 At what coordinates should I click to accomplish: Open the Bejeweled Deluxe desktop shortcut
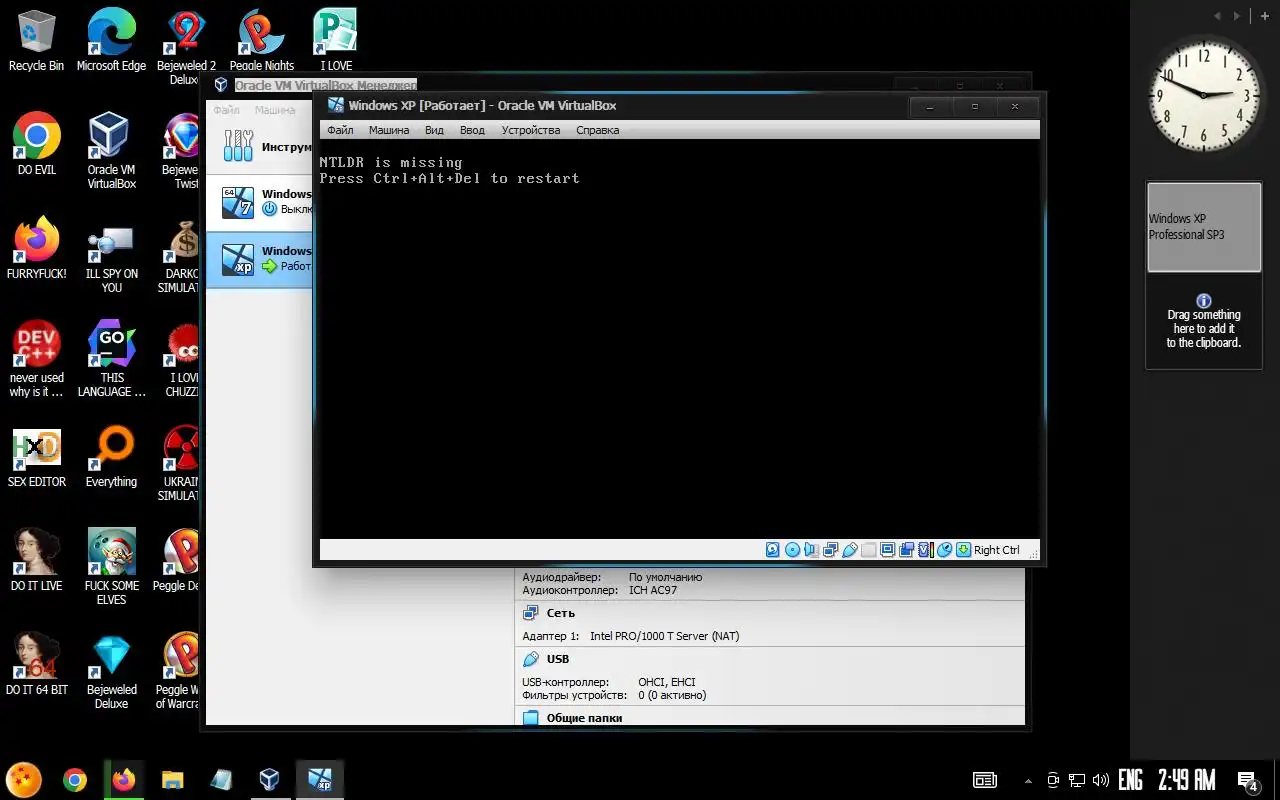tap(111, 672)
